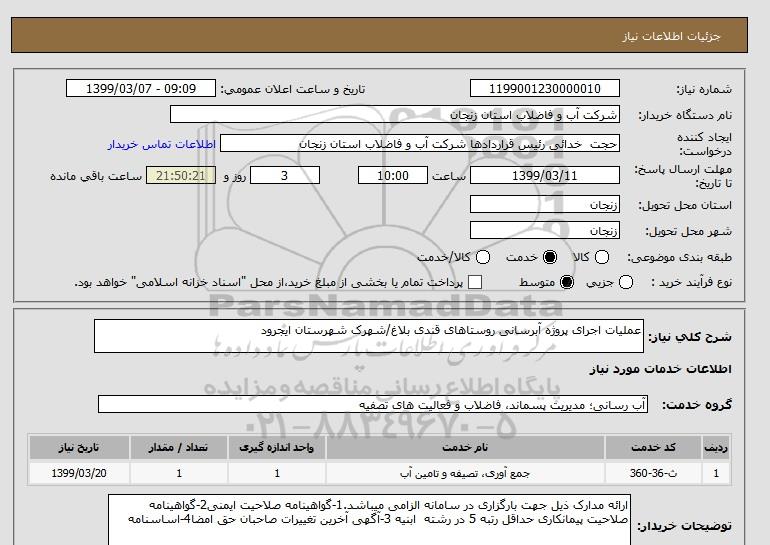Tick the اسناد خزانه اسلامی payment checkbox
Screen dimensions: 770x545
tap(475, 282)
